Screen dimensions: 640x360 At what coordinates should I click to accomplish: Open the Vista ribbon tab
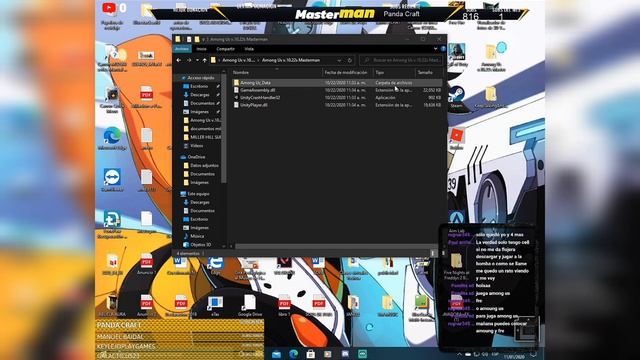249,49
